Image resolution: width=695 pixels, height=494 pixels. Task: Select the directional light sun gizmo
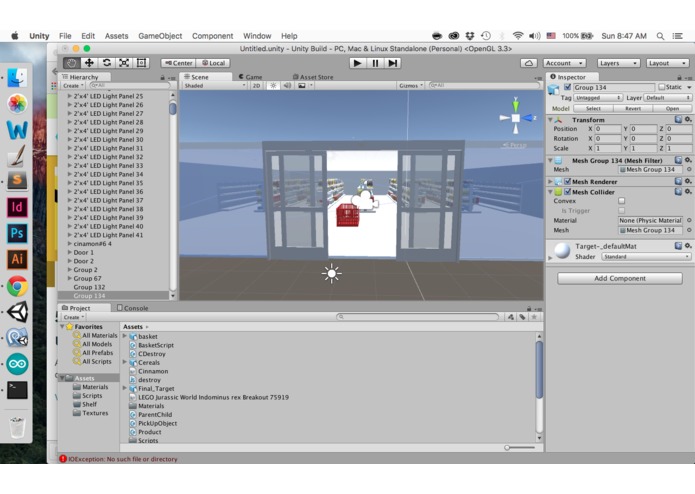tap(332, 274)
